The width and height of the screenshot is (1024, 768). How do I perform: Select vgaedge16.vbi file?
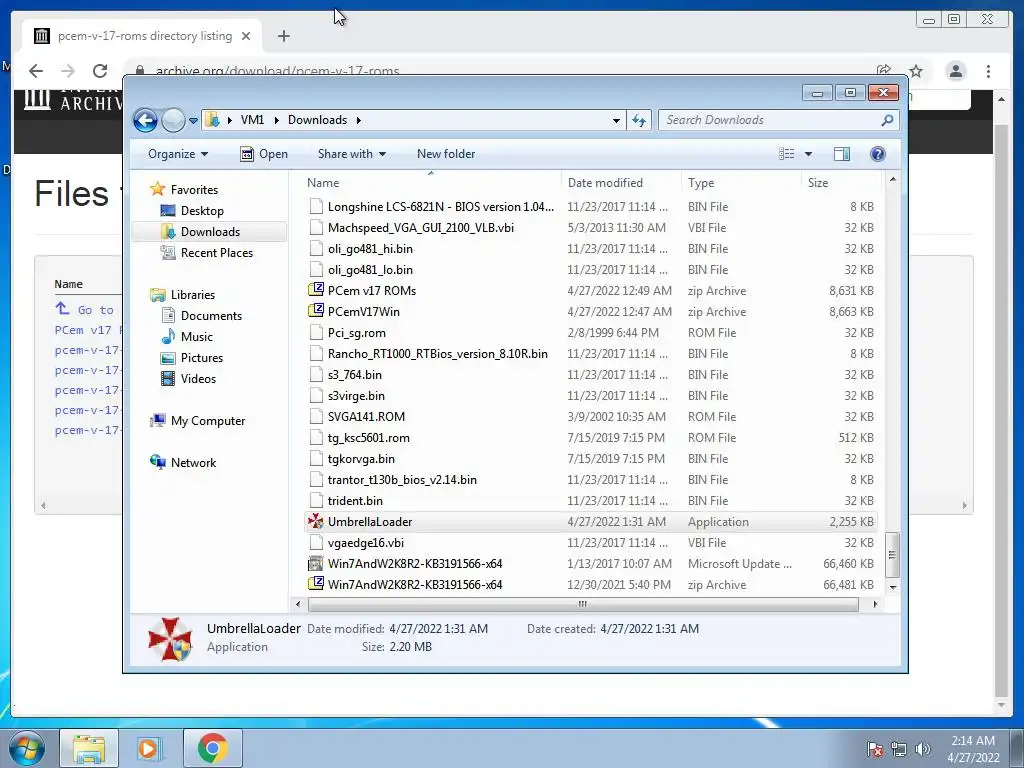point(366,543)
